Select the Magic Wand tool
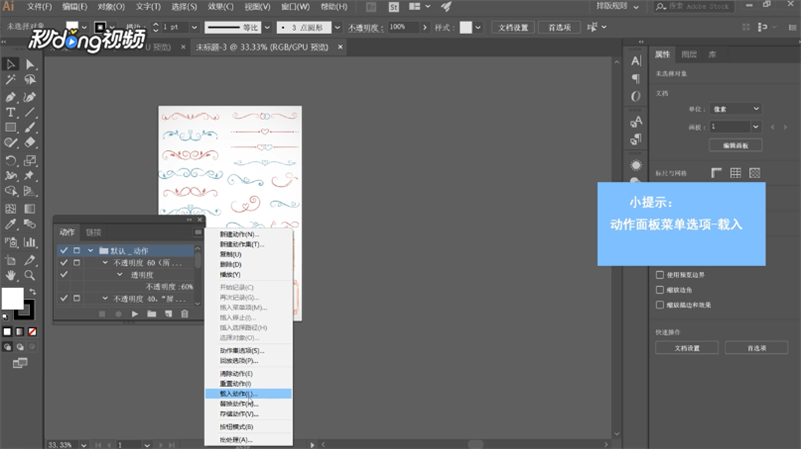This screenshot has width=801, height=449. (x=11, y=80)
